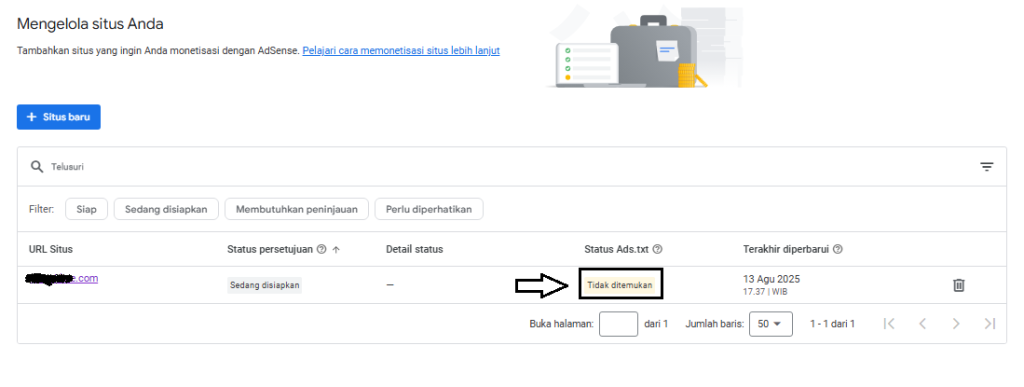
Task: Delete the site using the trash icon
Action: point(959,285)
